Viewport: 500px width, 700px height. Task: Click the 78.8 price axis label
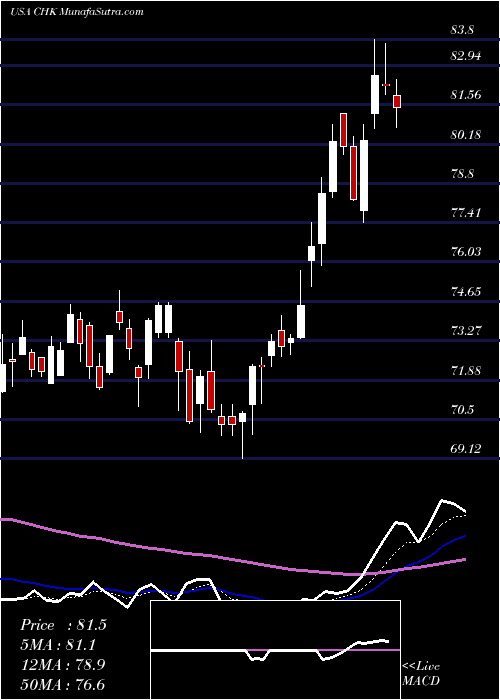tap(462, 174)
